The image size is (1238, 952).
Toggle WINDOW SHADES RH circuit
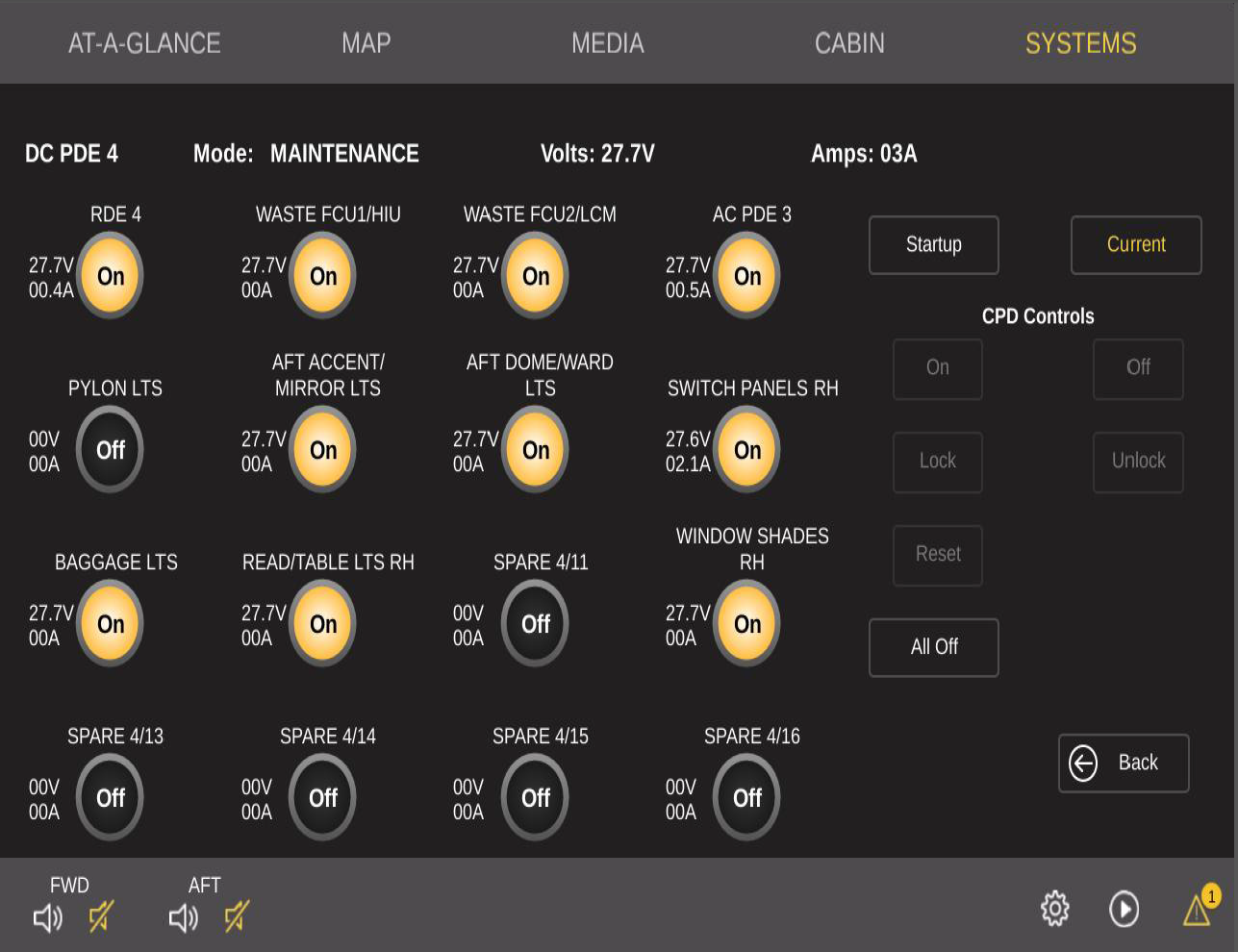click(x=747, y=624)
